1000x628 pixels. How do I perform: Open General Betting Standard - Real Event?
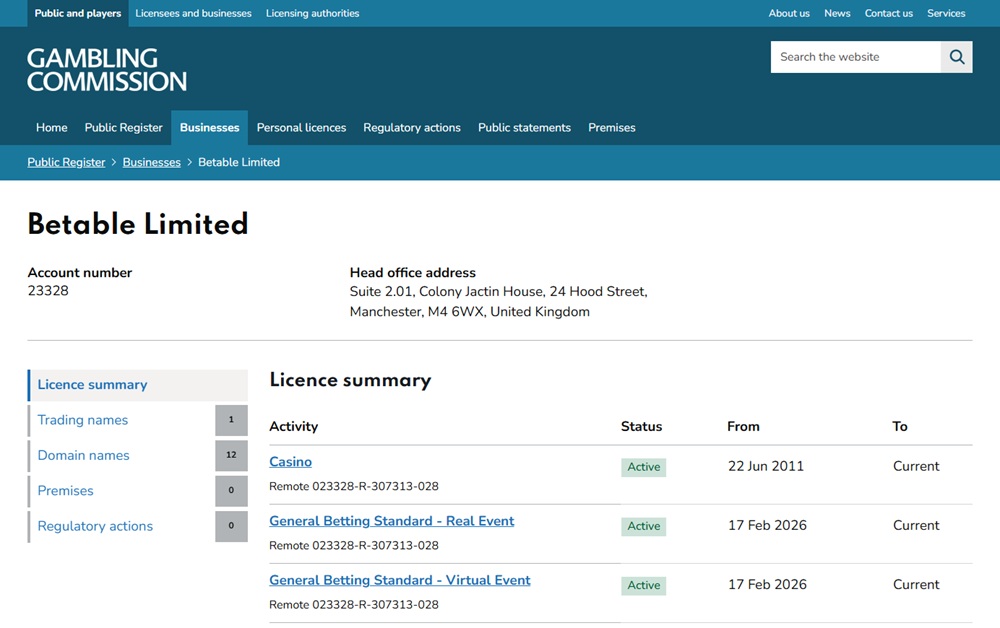392,521
